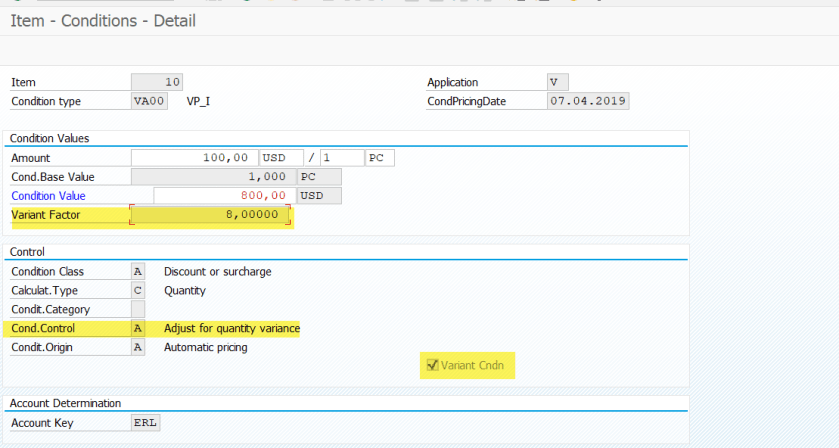Click the Condition type label

click(46, 101)
